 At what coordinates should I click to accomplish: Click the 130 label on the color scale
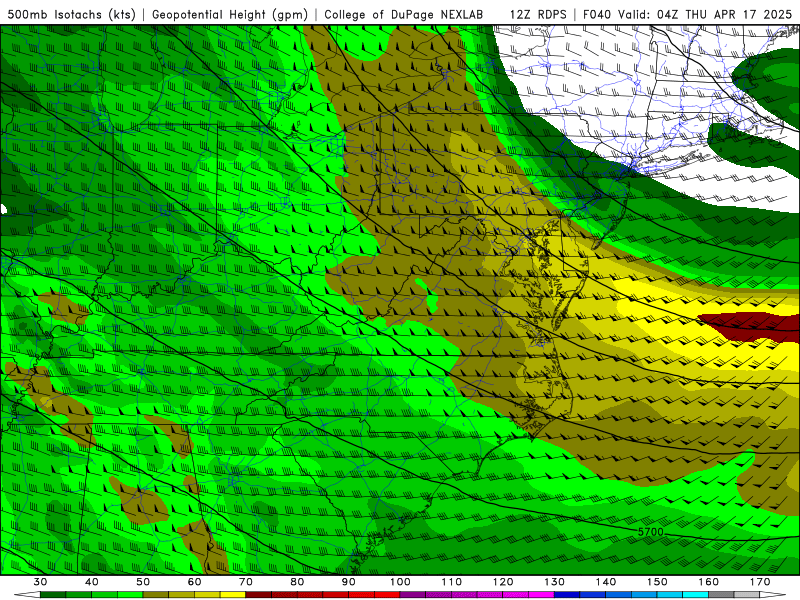tap(554, 582)
